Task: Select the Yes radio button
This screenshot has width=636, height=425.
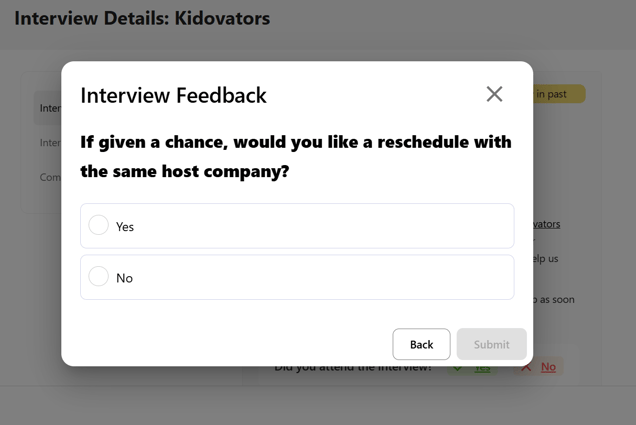Action: [99, 225]
